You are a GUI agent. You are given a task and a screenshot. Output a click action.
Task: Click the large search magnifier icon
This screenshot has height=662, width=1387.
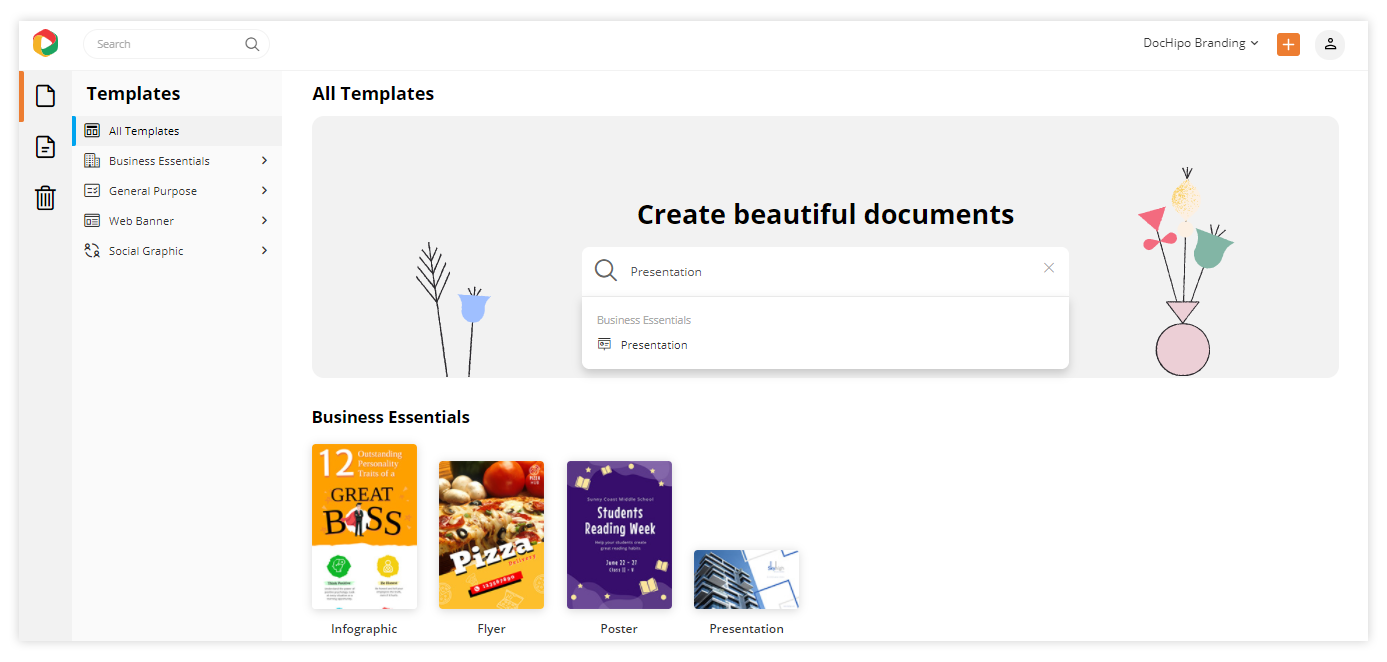point(606,271)
